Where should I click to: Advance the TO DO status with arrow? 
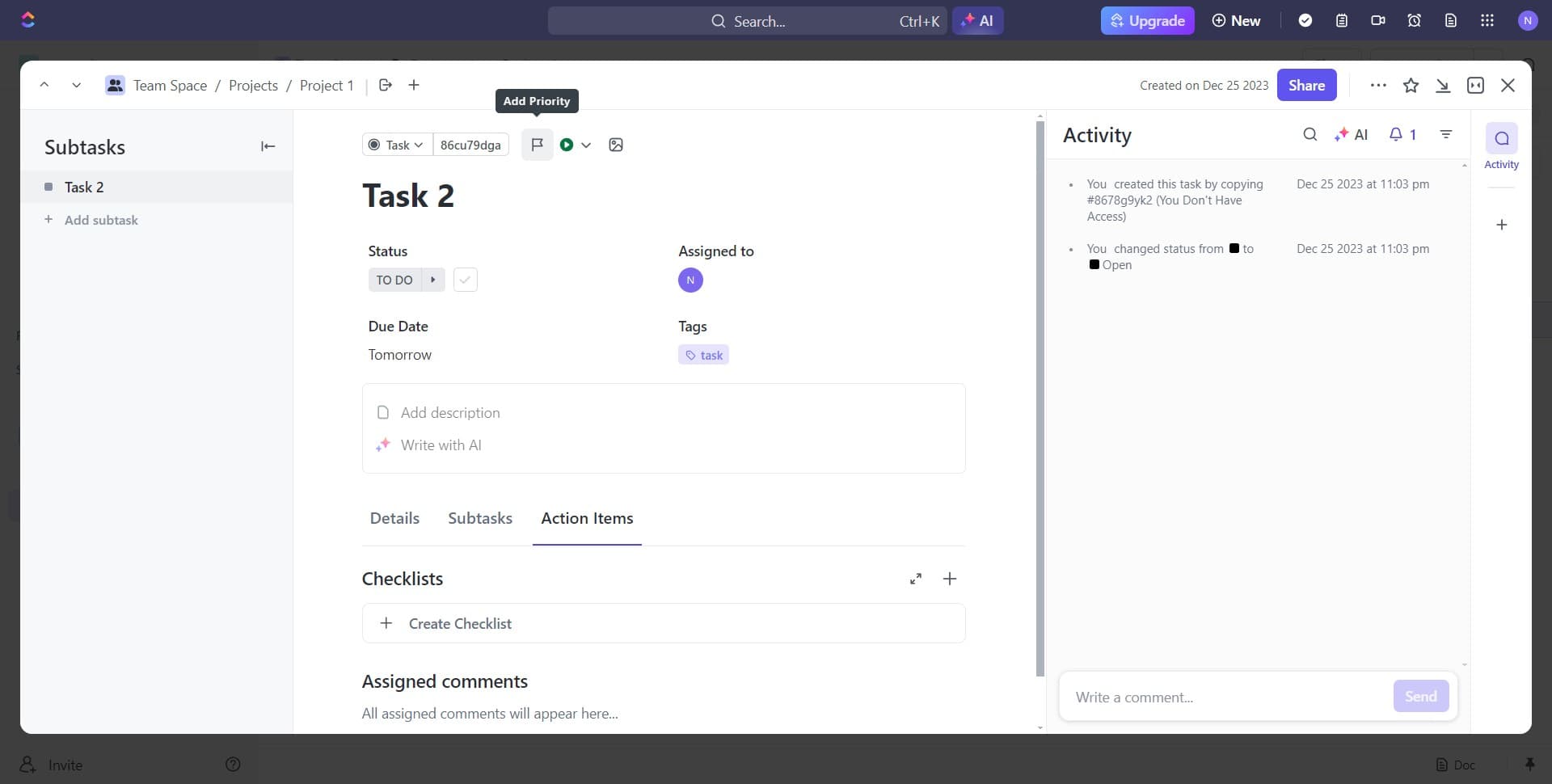coord(433,280)
